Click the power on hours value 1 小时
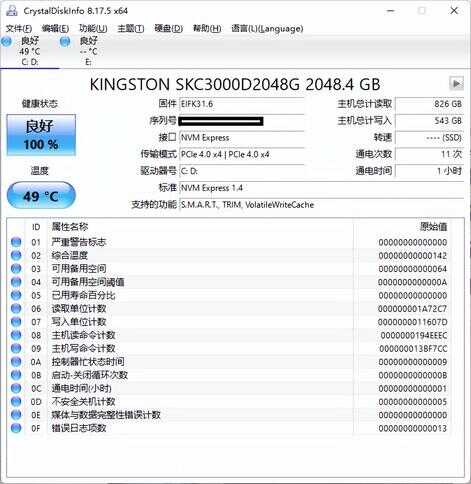Screen dimensions: 471x484 (429, 171)
